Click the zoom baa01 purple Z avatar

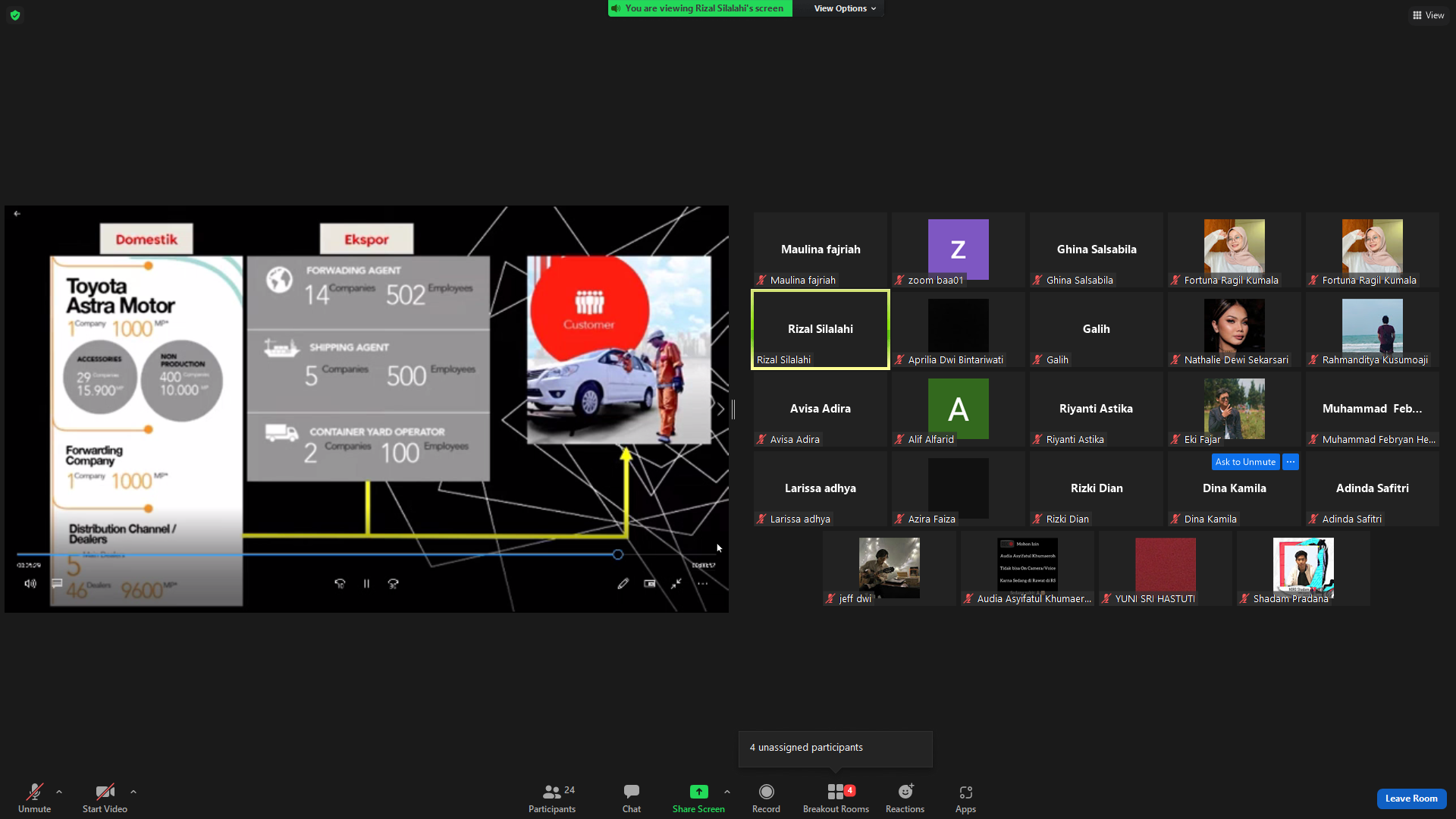959,249
